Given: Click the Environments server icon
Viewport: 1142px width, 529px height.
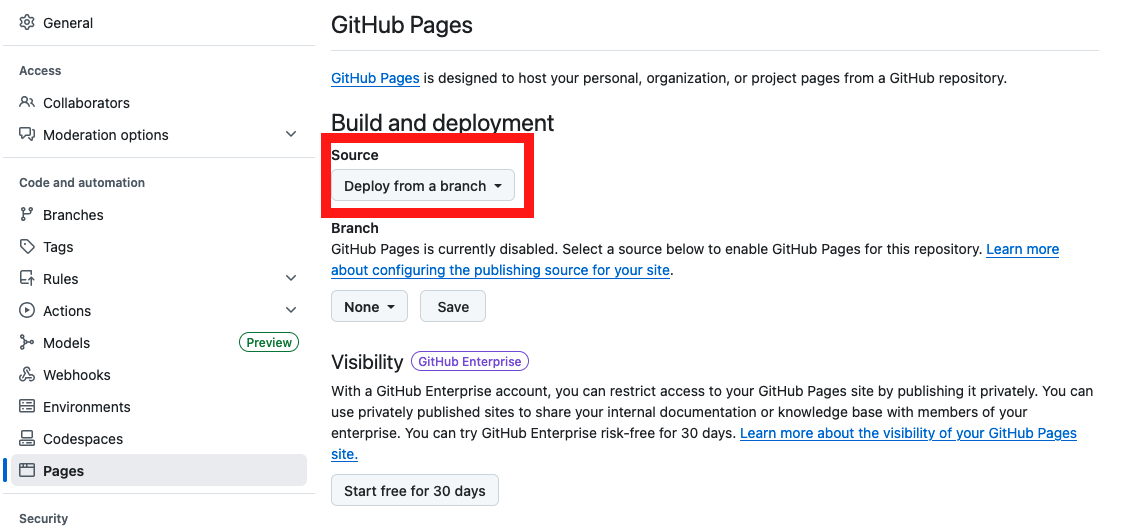Looking at the screenshot, I should (x=27, y=407).
